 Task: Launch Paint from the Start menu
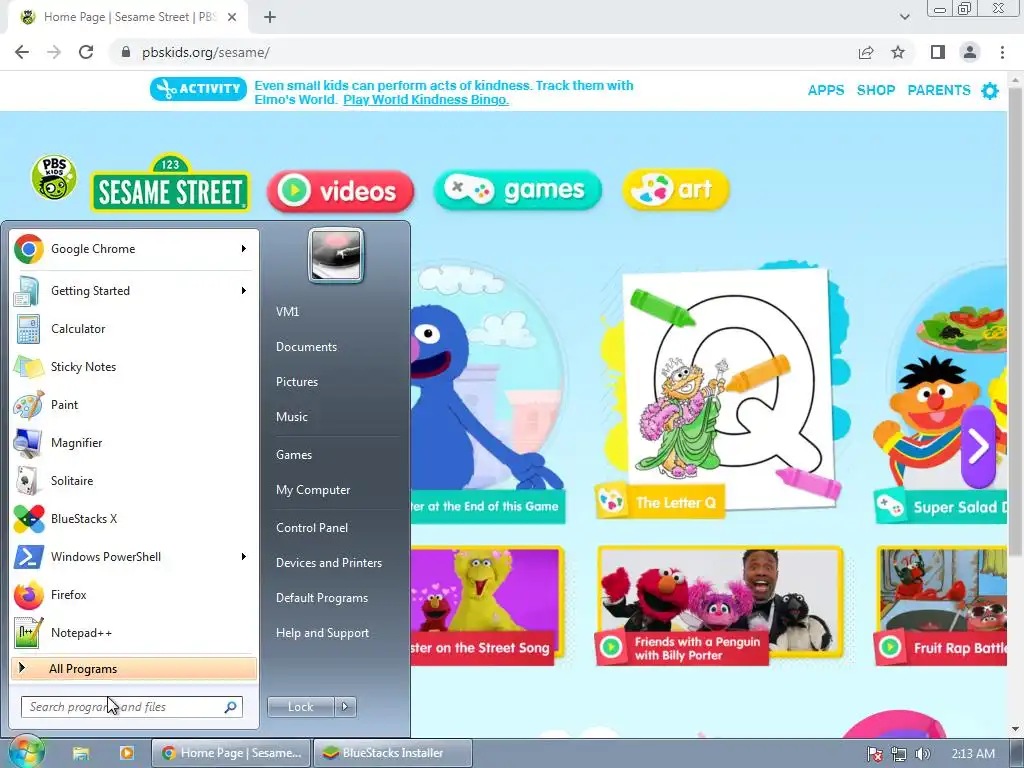(134, 404)
